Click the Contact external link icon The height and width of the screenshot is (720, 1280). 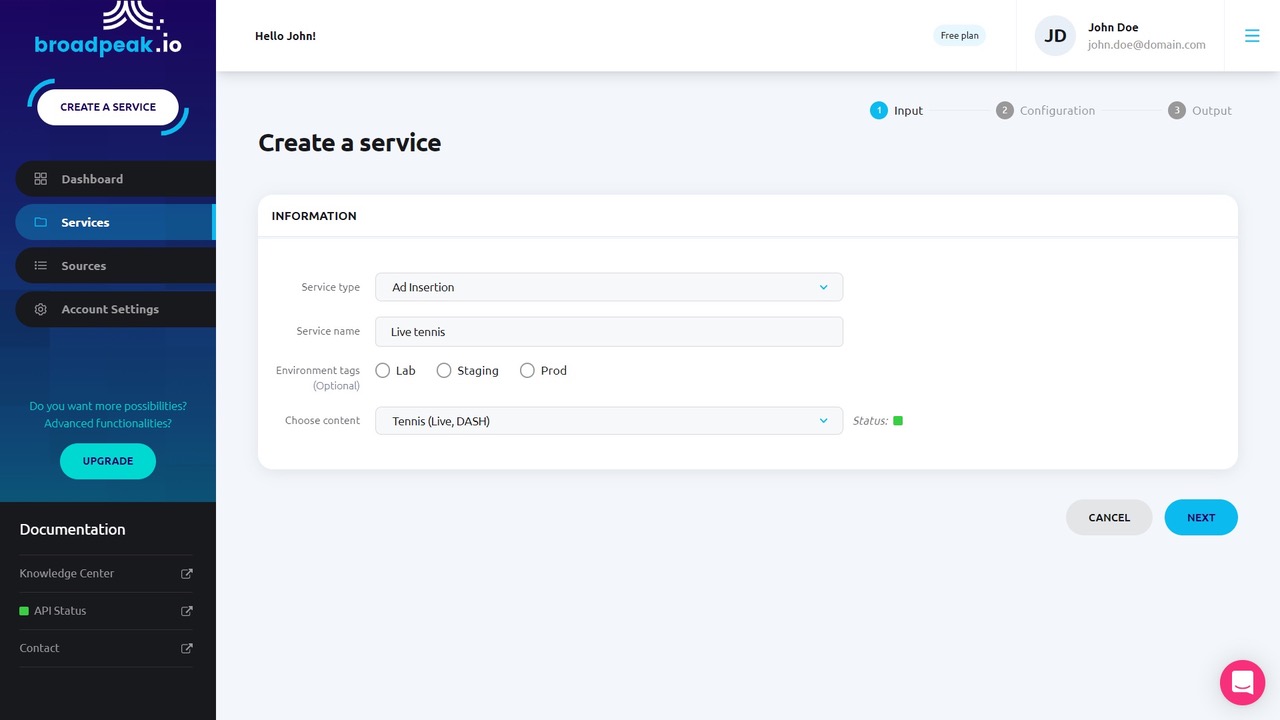tap(186, 648)
